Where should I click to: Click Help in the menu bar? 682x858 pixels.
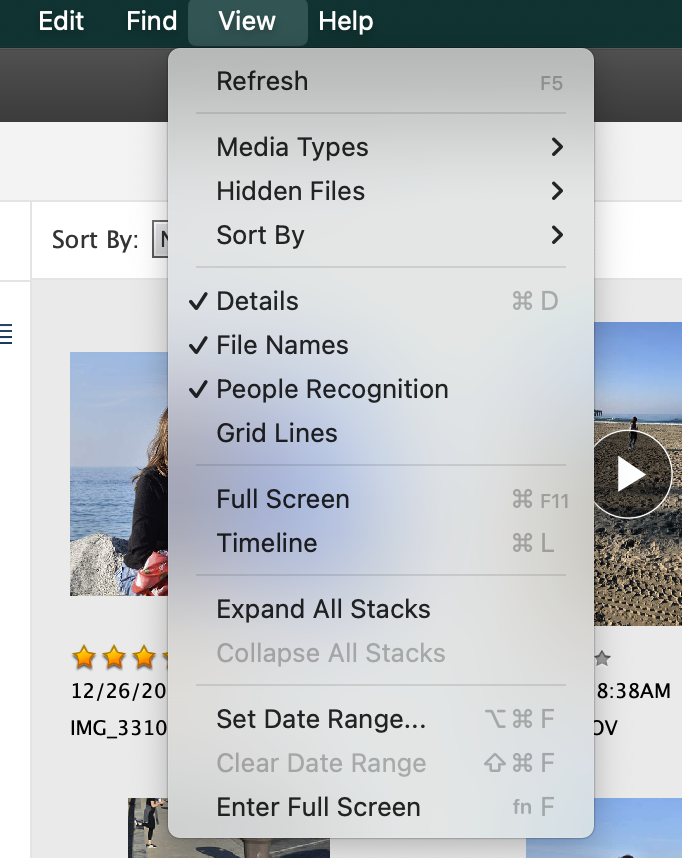click(x=346, y=21)
